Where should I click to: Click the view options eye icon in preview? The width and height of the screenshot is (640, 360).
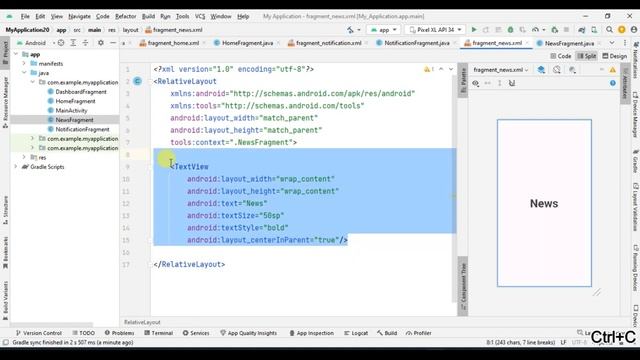(476, 83)
